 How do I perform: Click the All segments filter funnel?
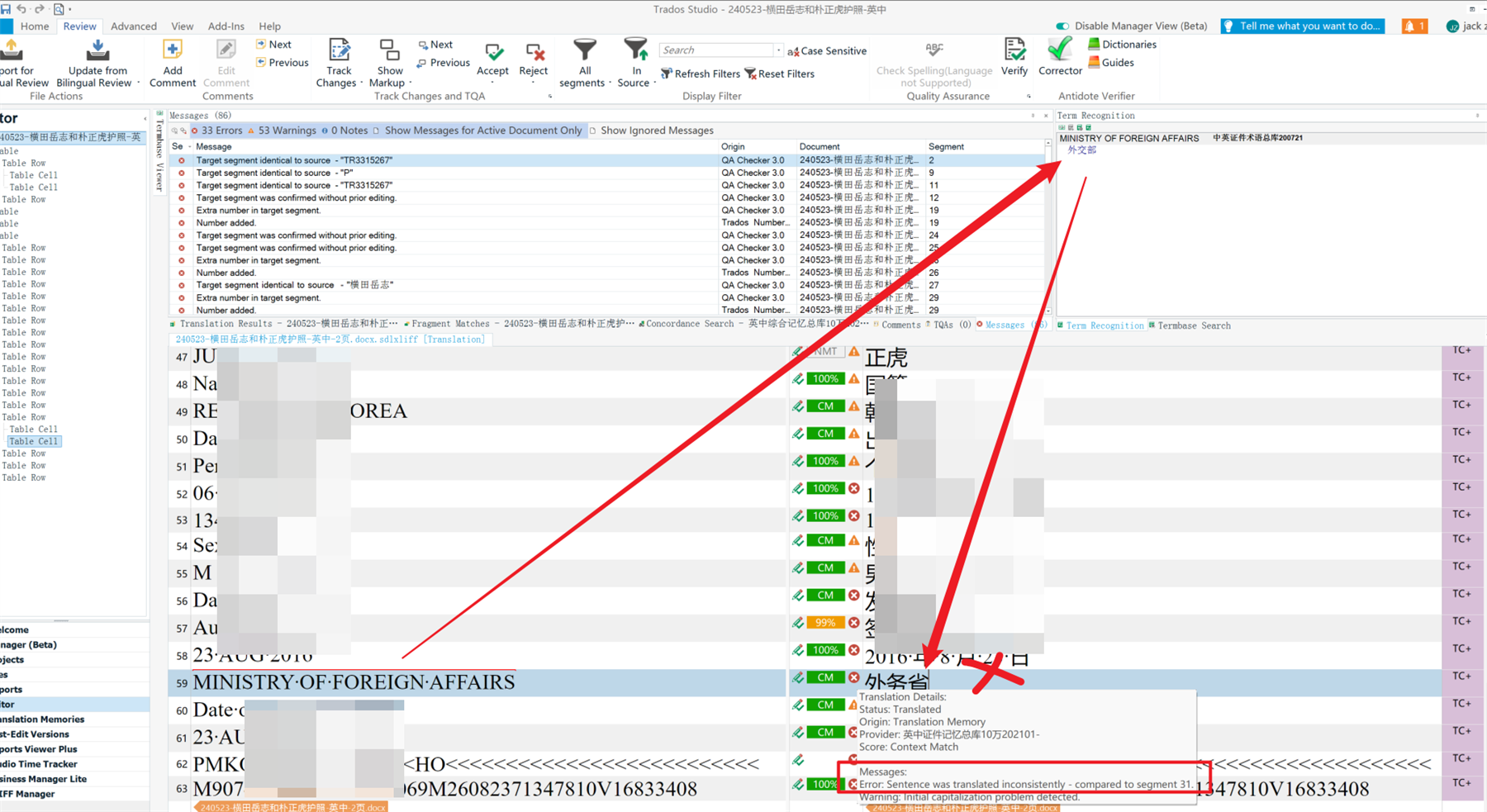point(584,50)
